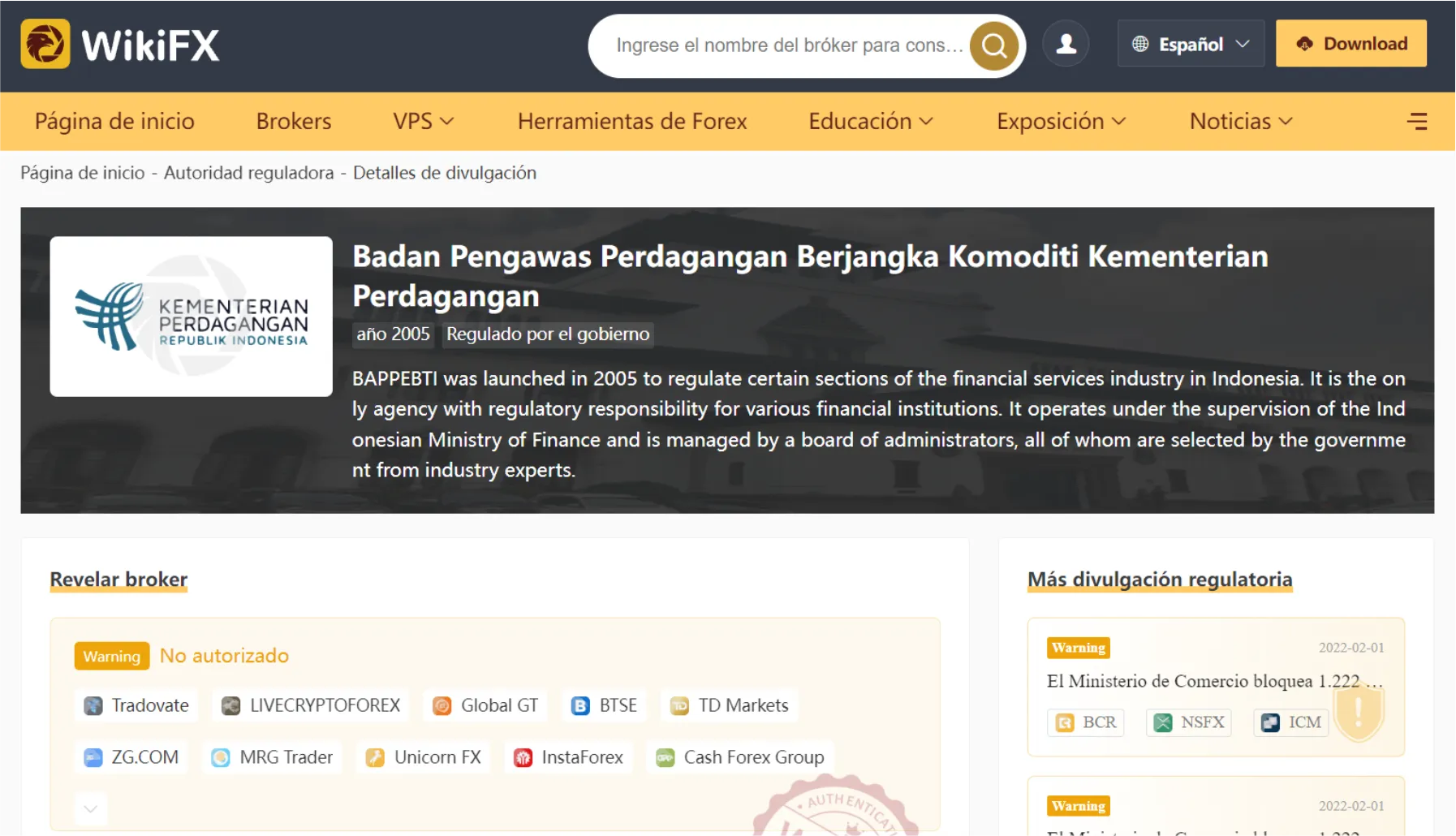Click breadcrumb 'Detalles de divulgación' text
The image size is (1456, 836).
pyautogui.click(x=445, y=173)
